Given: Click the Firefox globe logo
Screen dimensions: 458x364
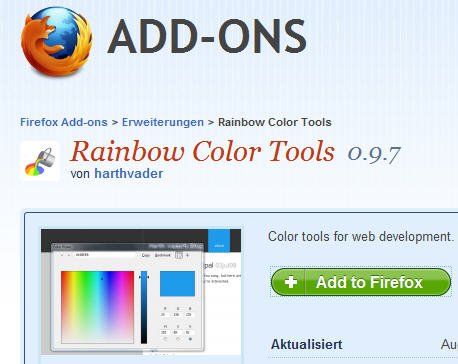Looking at the screenshot, I should click(57, 41).
